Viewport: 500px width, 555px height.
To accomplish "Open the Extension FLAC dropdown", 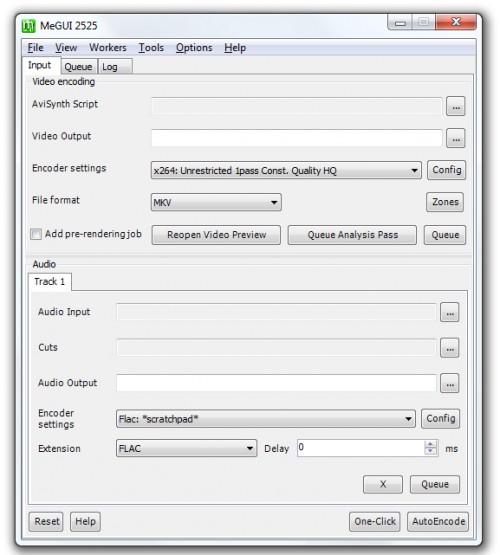I will pos(186,448).
